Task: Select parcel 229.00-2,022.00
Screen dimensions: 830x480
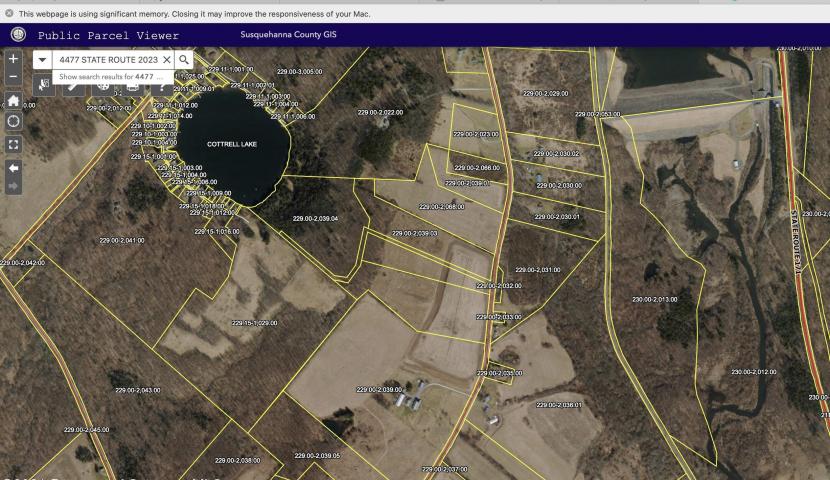Action: click(380, 112)
